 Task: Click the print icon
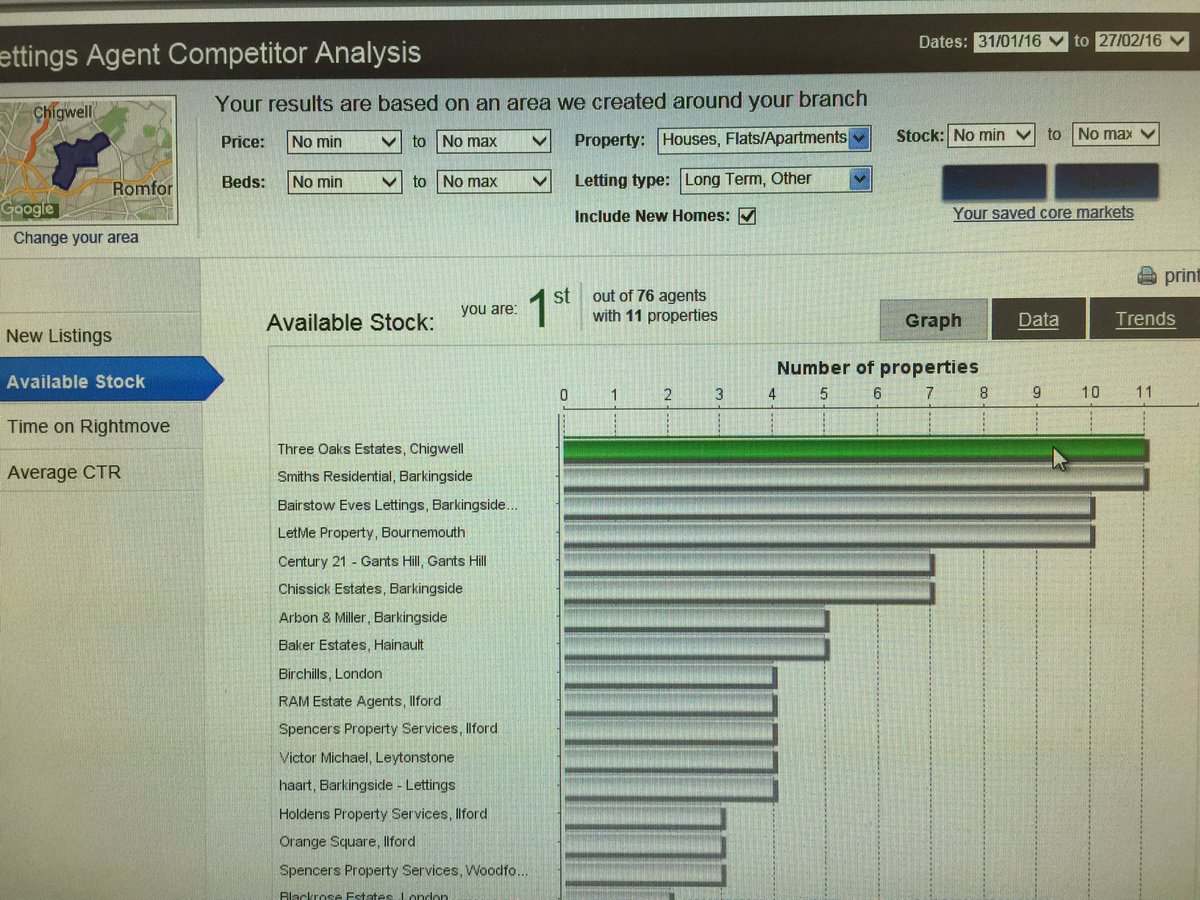pyautogui.click(x=1147, y=276)
